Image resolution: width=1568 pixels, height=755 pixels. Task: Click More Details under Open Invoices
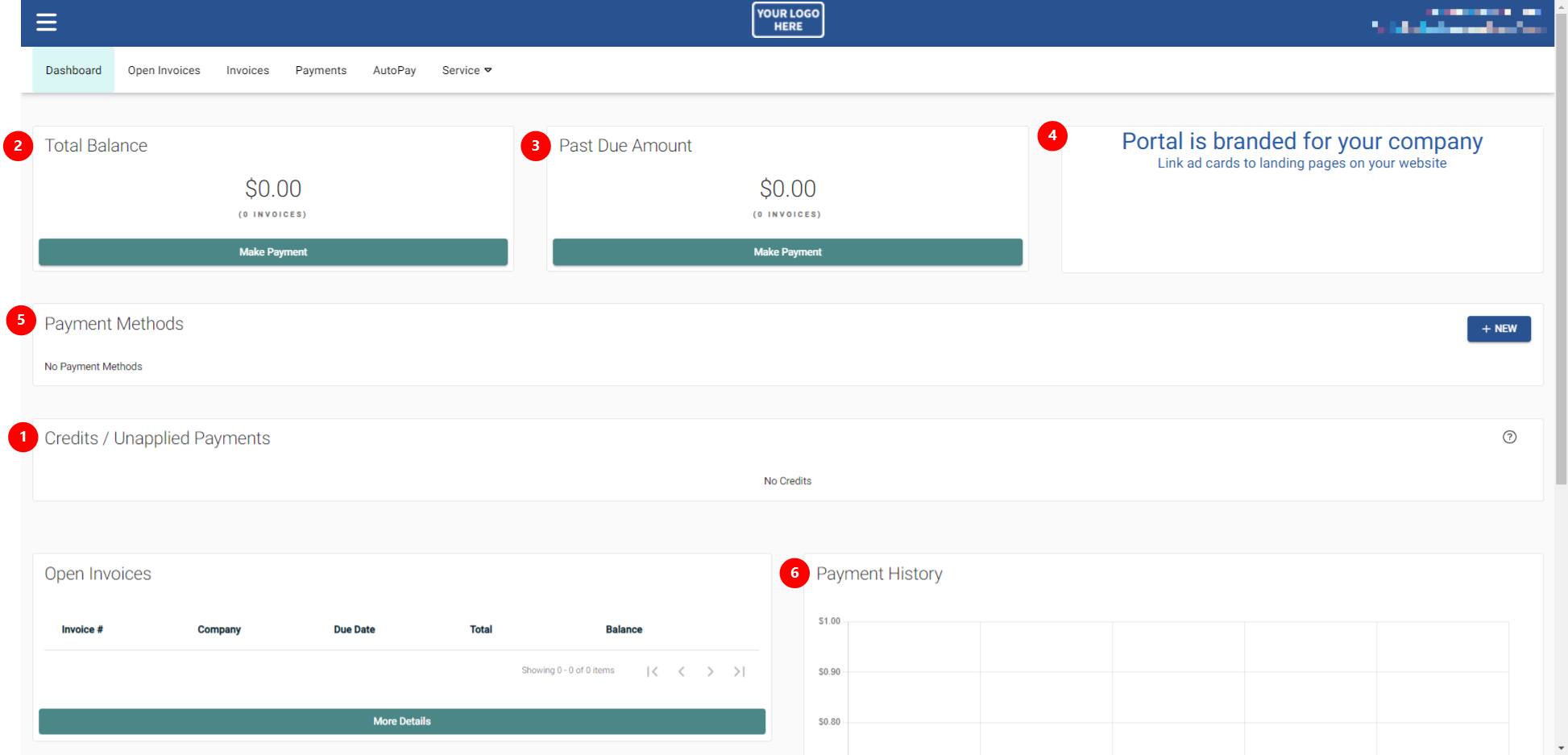pos(401,721)
